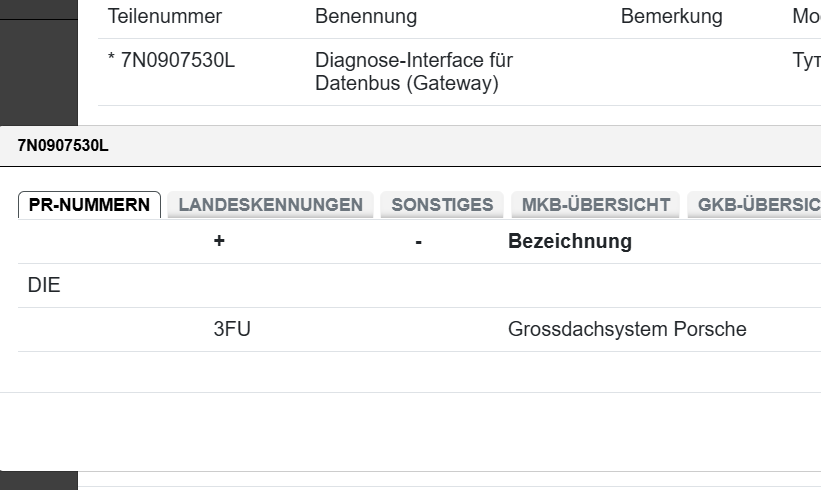Click the 7N0907530L detail panel title

[63, 146]
